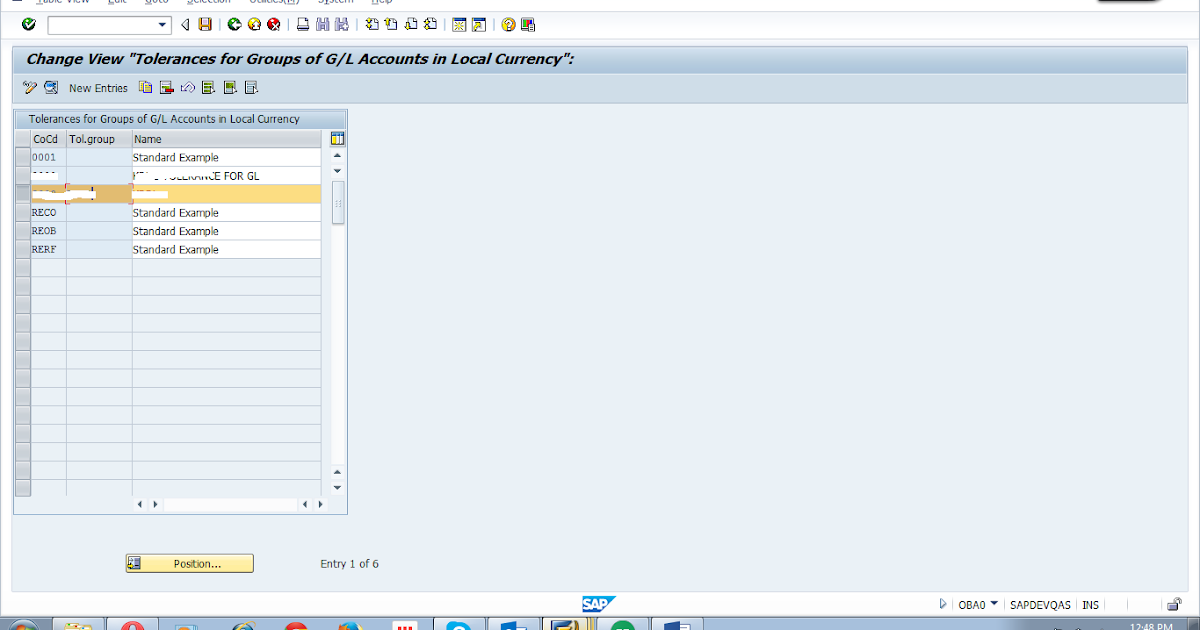Click the New Entries button

click(98, 88)
